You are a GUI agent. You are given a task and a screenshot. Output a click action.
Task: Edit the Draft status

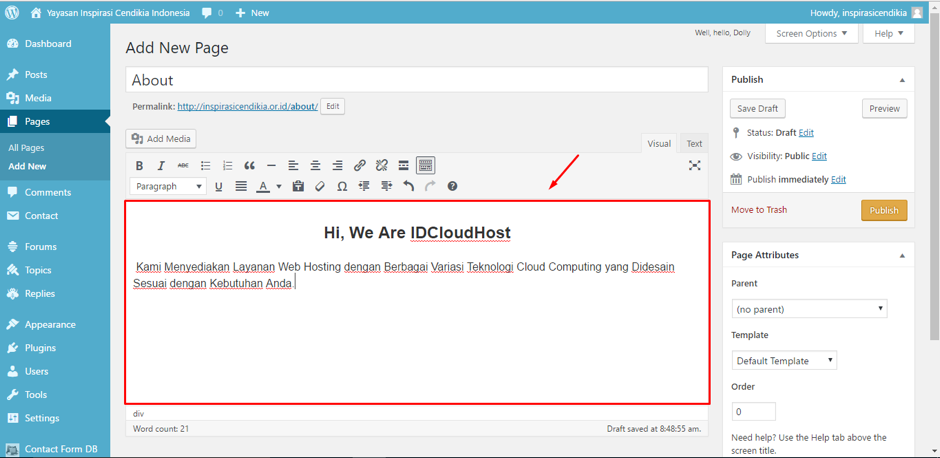[x=806, y=132]
